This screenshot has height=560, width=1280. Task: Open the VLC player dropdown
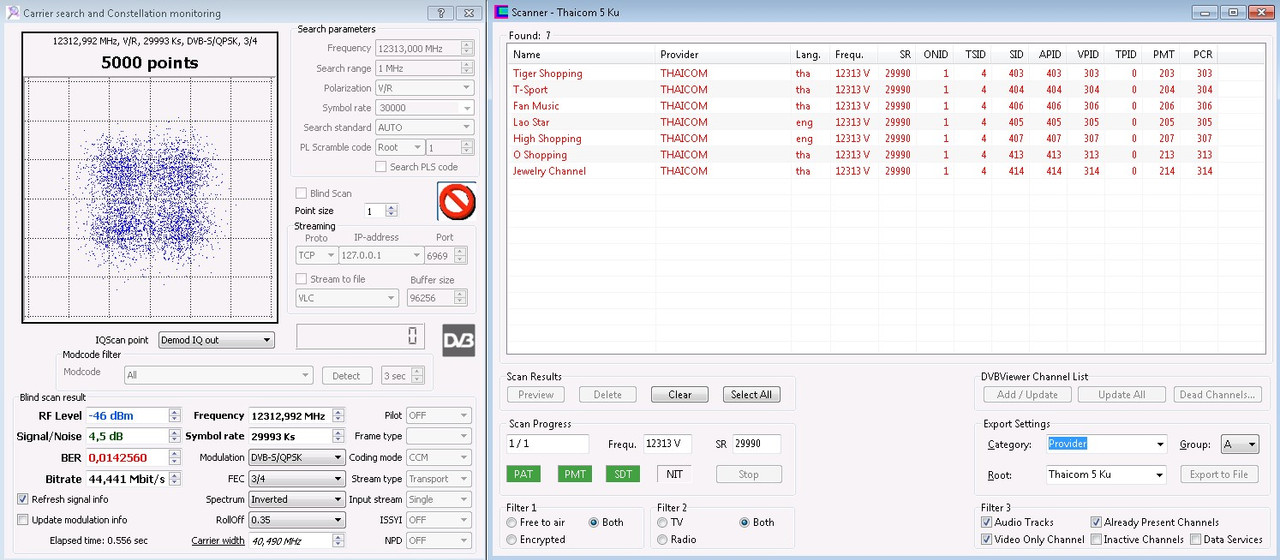(347, 298)
